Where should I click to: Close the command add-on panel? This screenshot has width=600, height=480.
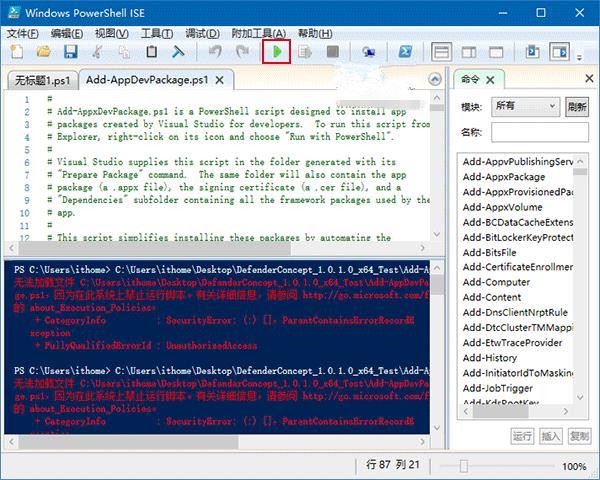coord(590,79)
